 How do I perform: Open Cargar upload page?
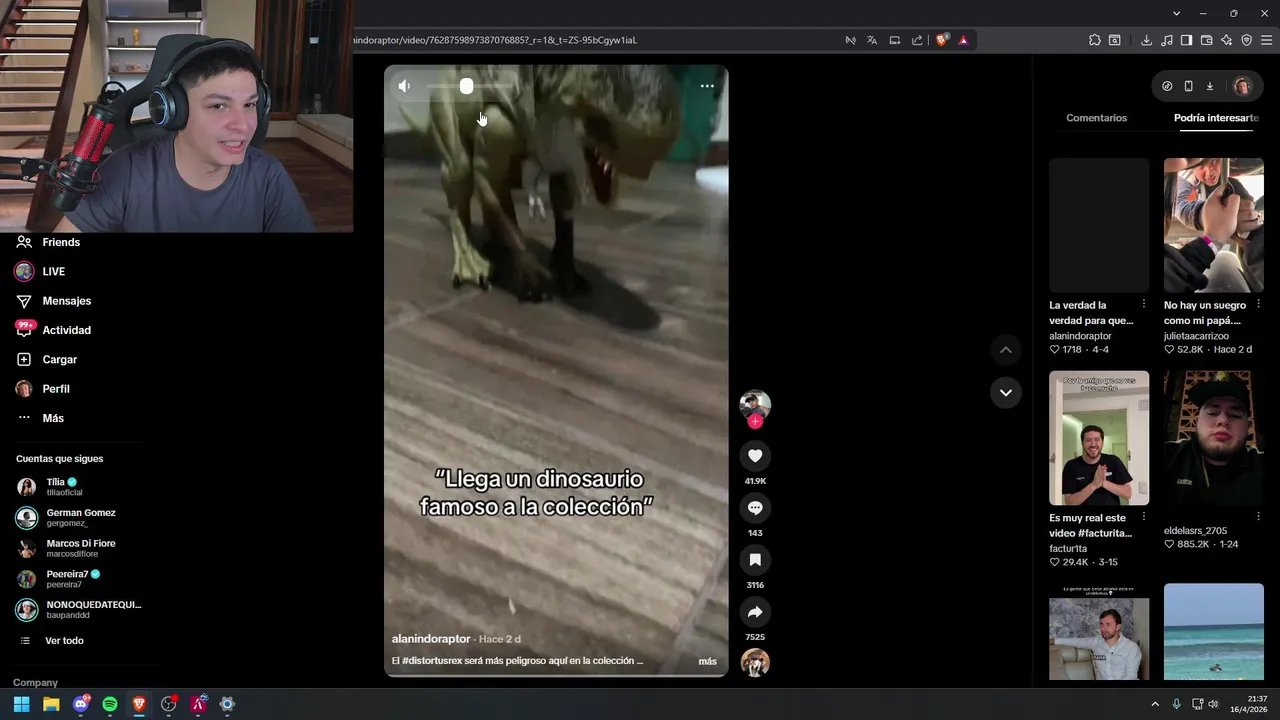[59, 359]
